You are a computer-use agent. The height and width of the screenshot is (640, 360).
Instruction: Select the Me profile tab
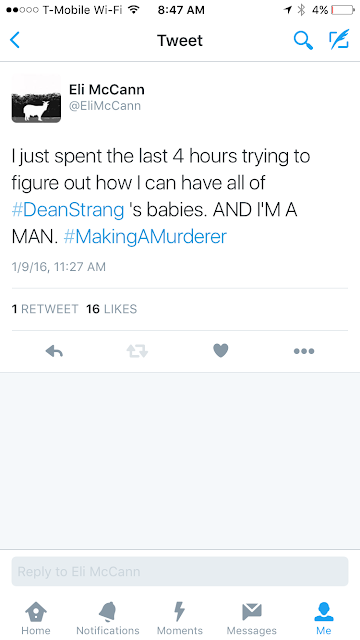click(324, 618)
